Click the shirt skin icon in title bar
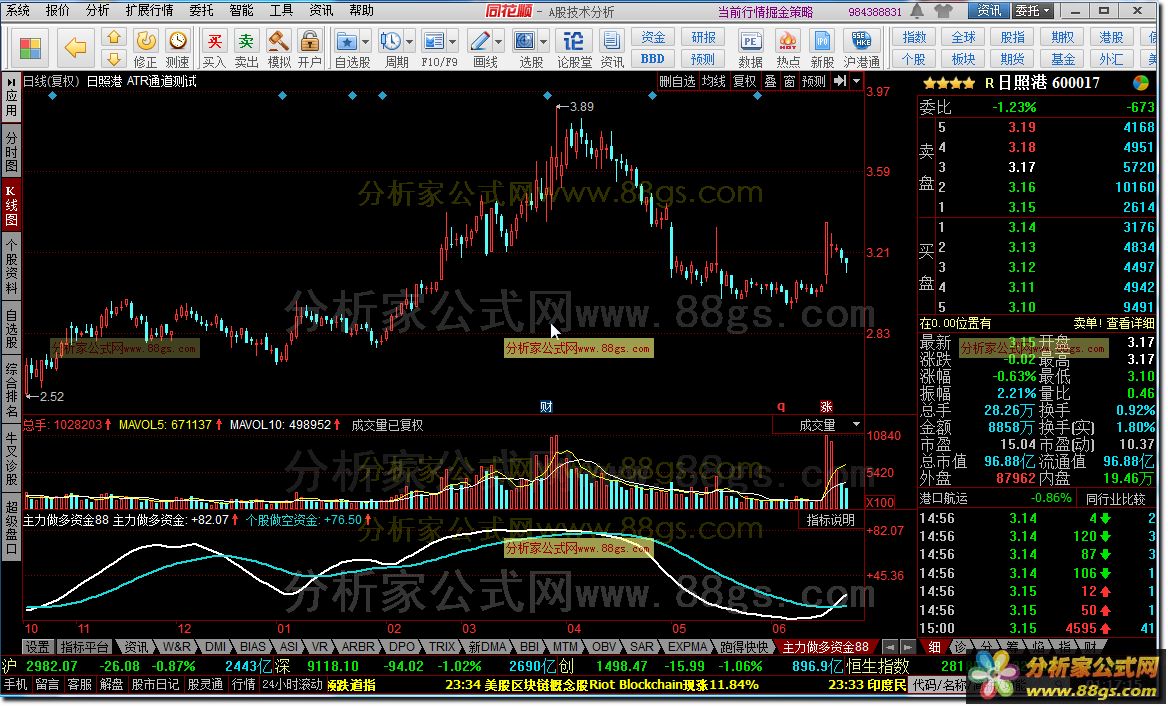1168x706 pixels. click(x=943, y=11)
